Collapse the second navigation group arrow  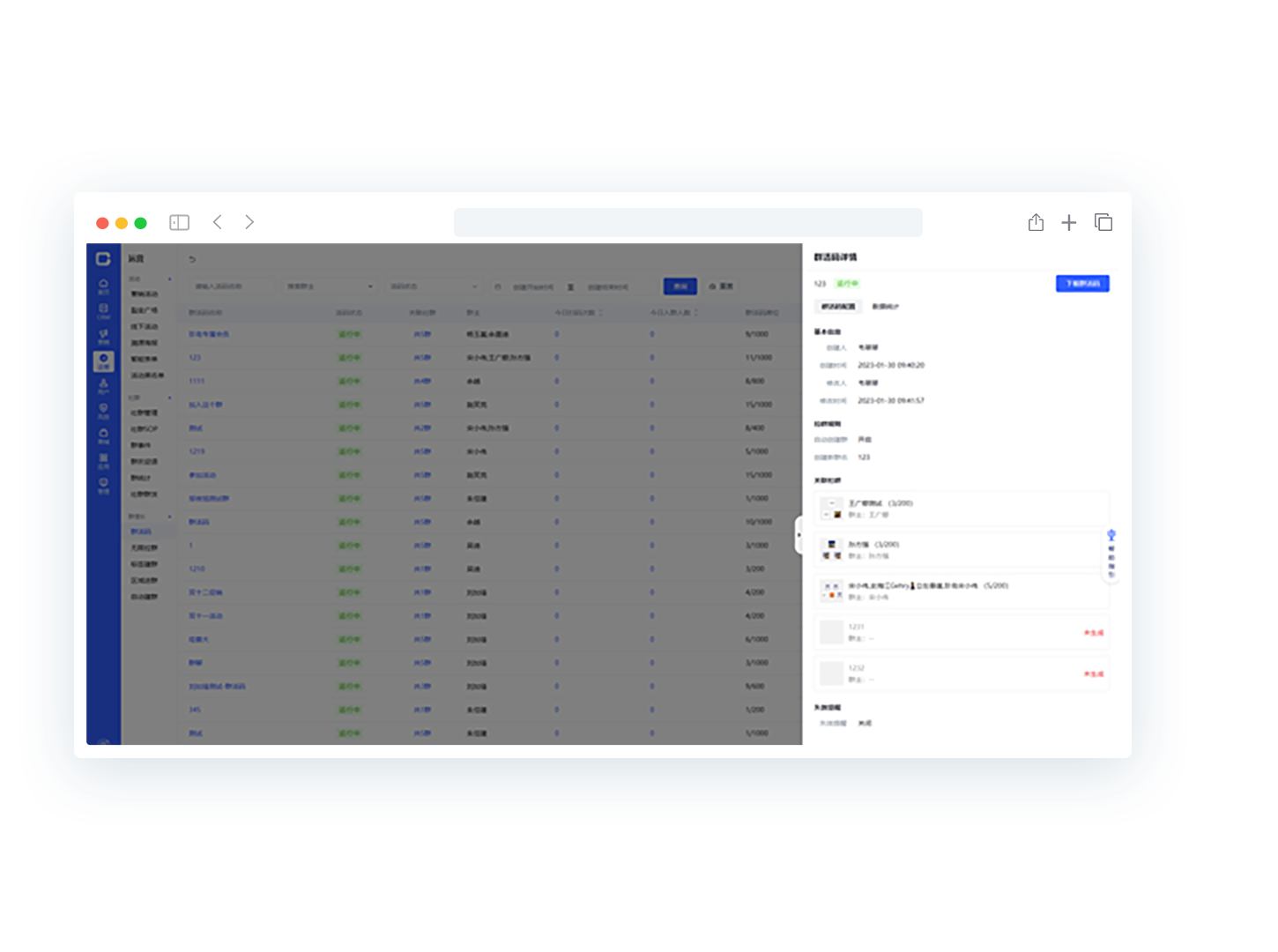(170, 398)
